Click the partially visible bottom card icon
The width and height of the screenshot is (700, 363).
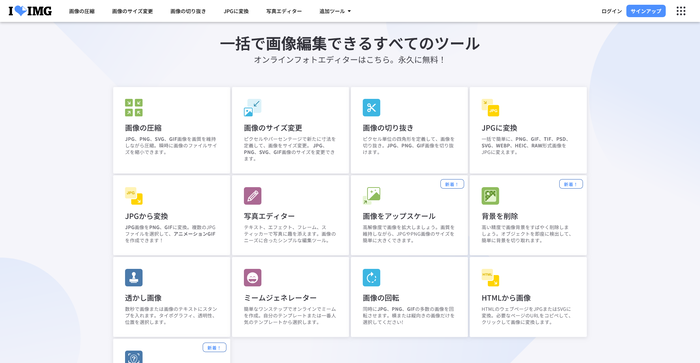pyautogui.click(x=134, y=357)
